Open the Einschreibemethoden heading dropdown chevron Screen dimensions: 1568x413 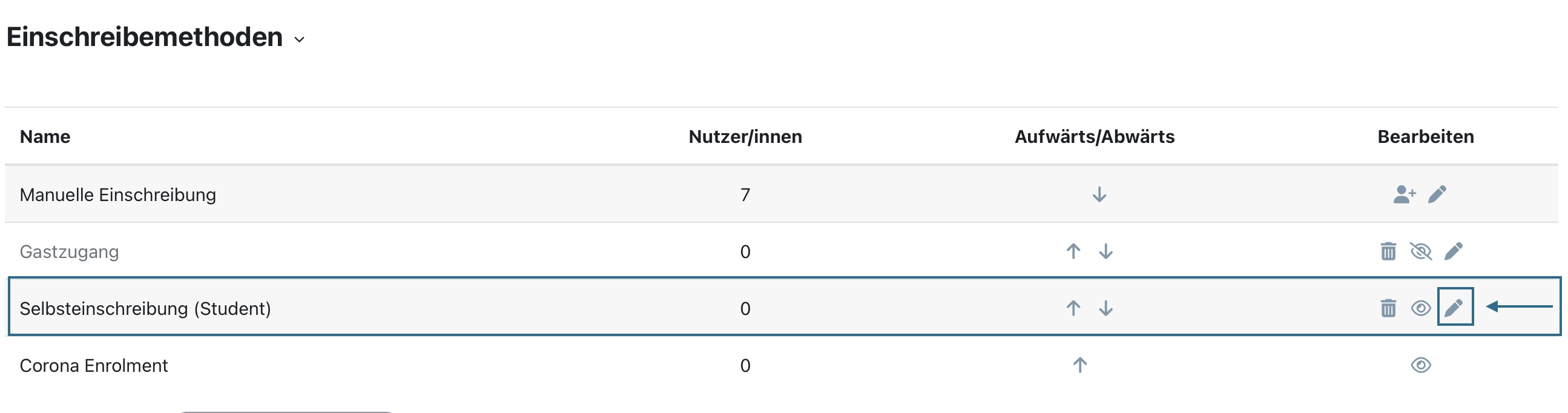click(299, 39)
